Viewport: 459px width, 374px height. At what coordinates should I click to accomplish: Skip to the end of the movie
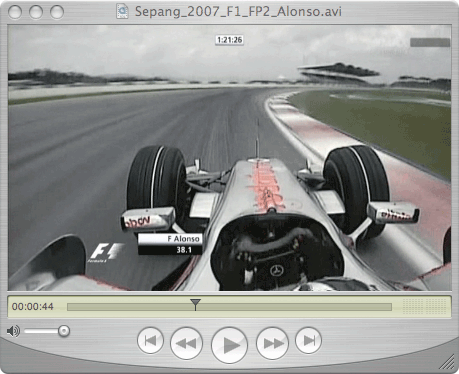click(308, 340)
